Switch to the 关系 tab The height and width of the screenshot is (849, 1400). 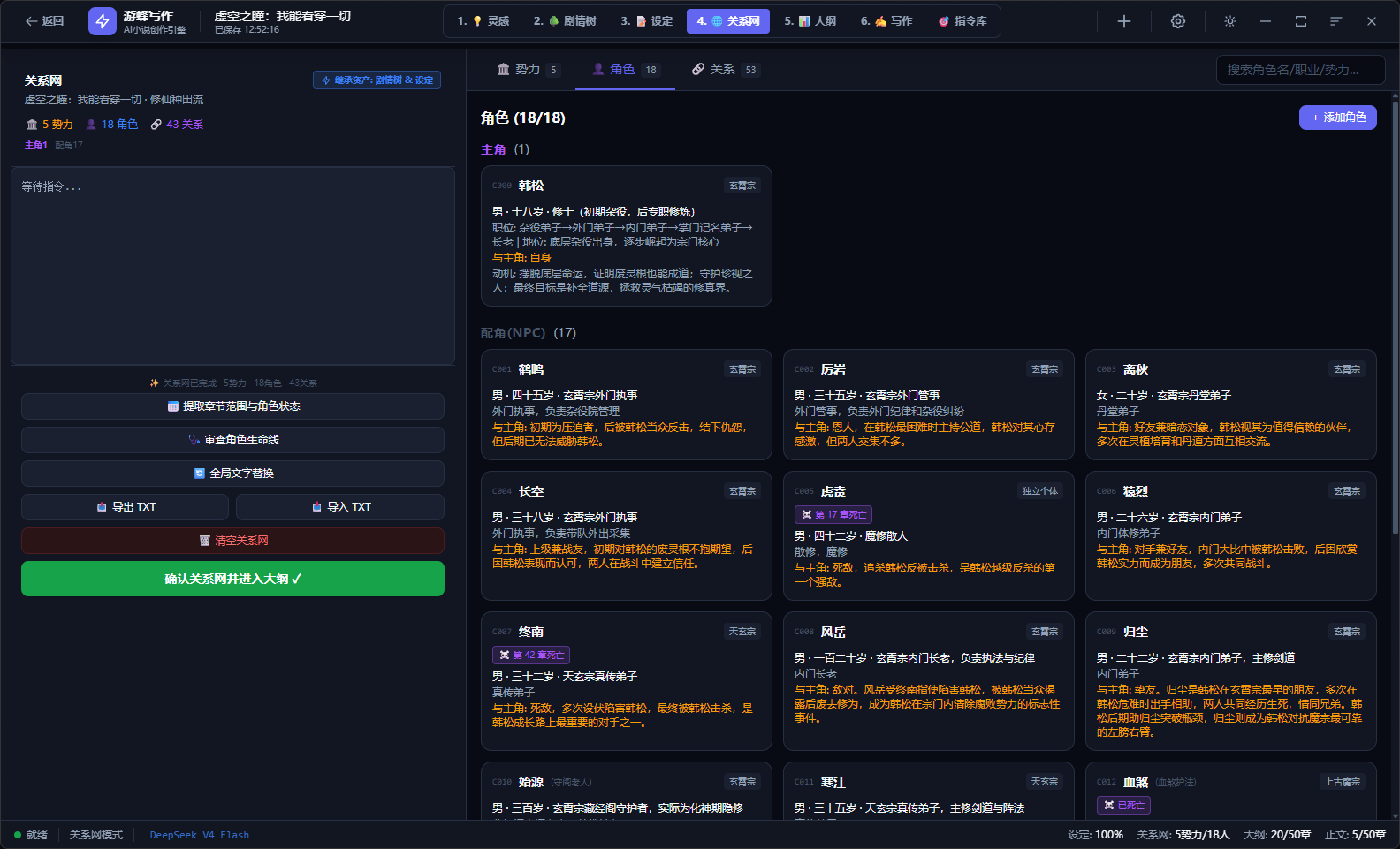coord(725,70)
